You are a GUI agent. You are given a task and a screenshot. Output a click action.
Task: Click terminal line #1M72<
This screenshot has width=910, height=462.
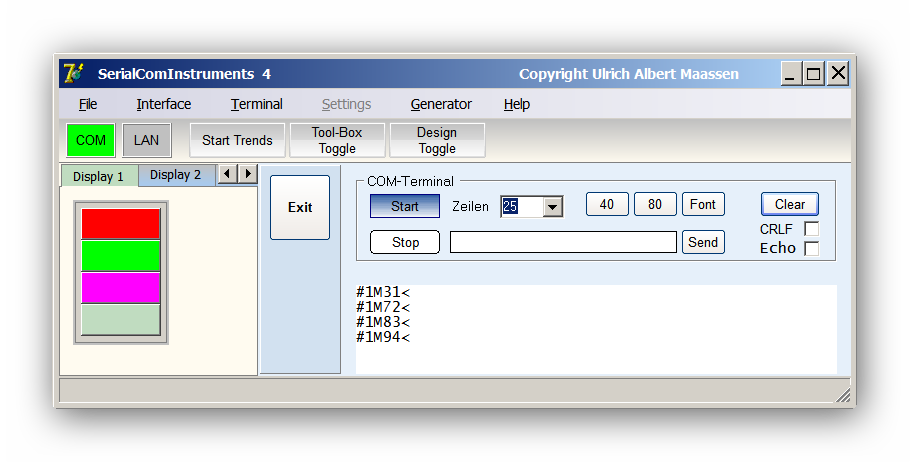pos(383,307)
